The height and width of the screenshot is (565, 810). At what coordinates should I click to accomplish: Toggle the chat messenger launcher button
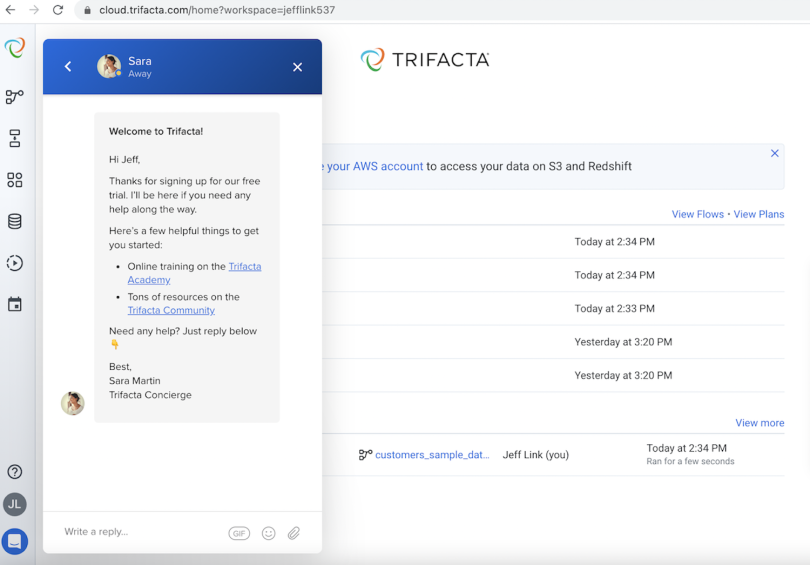(14, 541)
